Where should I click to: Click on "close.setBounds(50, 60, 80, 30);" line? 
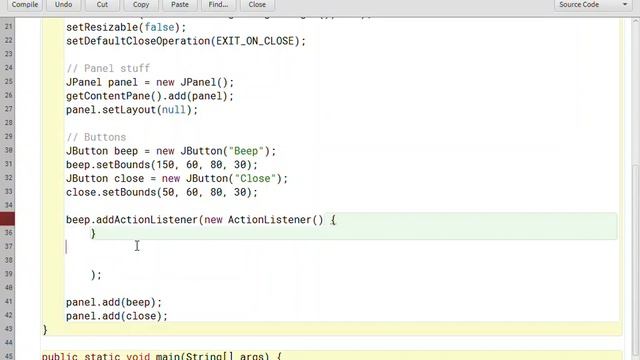pyautogui.click(x=162, y=192)
